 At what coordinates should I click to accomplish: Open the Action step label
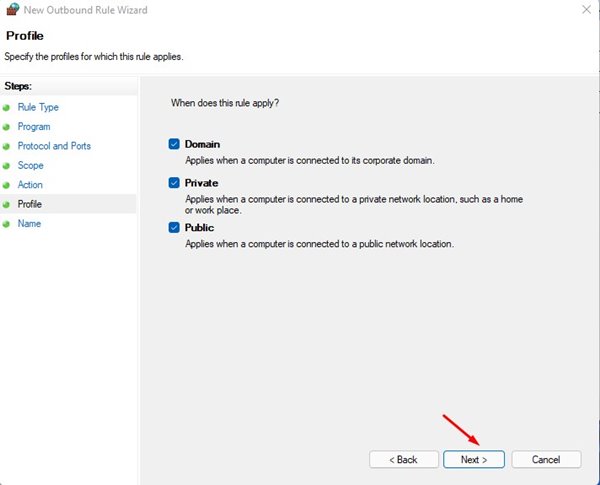31,185
